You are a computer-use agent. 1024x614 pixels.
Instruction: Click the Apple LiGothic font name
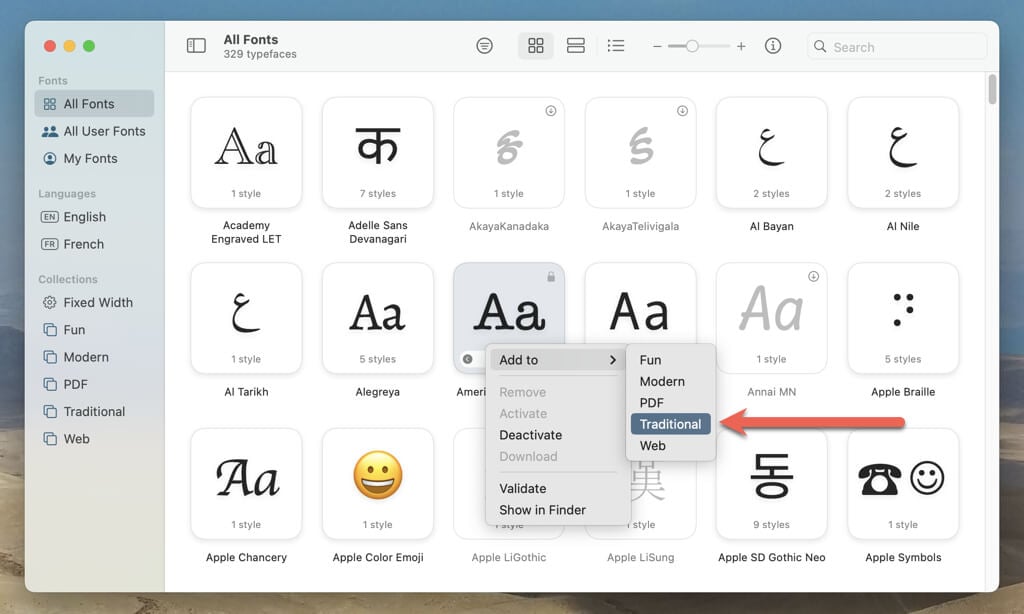pos(509,557)
